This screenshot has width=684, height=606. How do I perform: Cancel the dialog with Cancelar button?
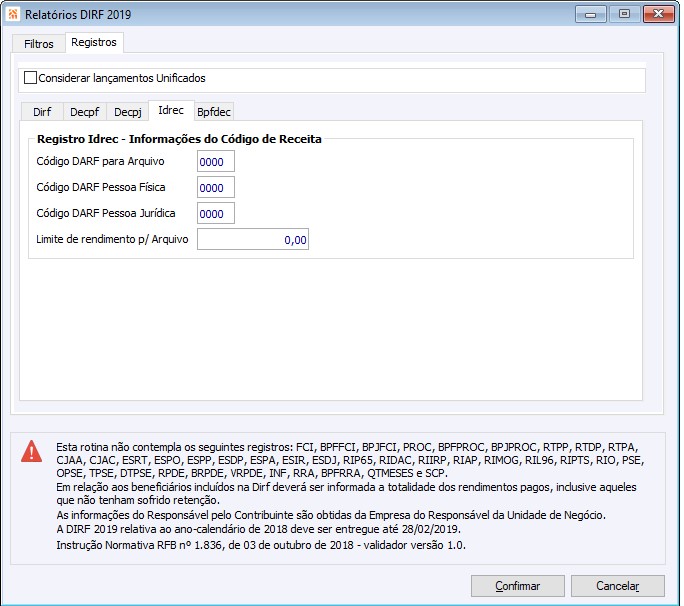click(x=618, y=586)
